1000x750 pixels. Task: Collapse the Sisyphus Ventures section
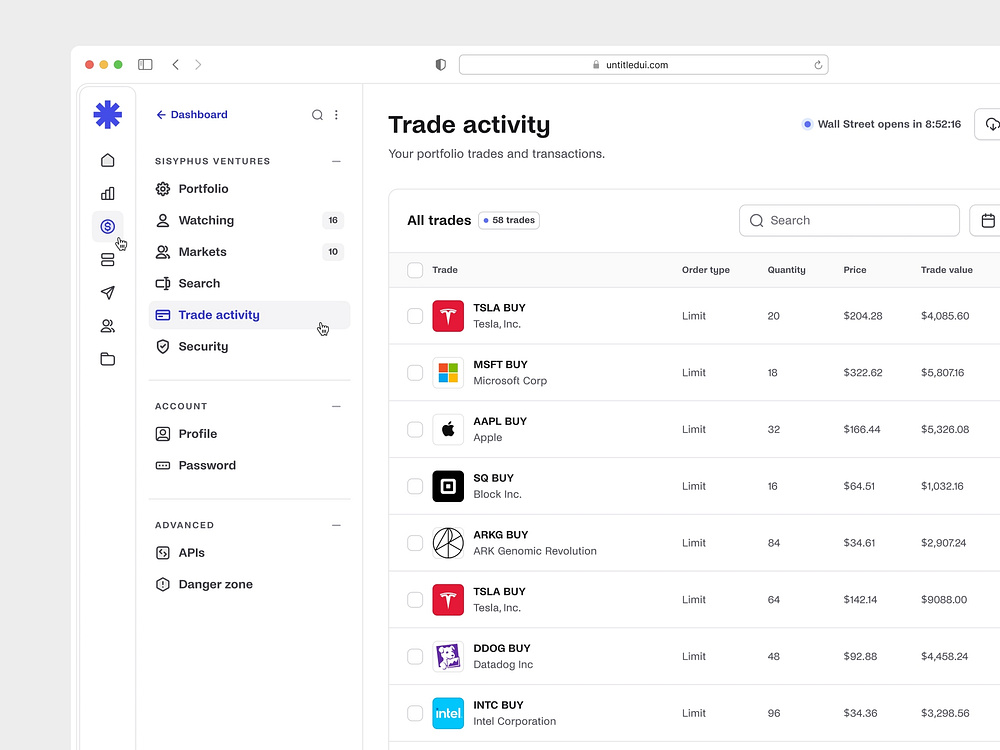336,161
